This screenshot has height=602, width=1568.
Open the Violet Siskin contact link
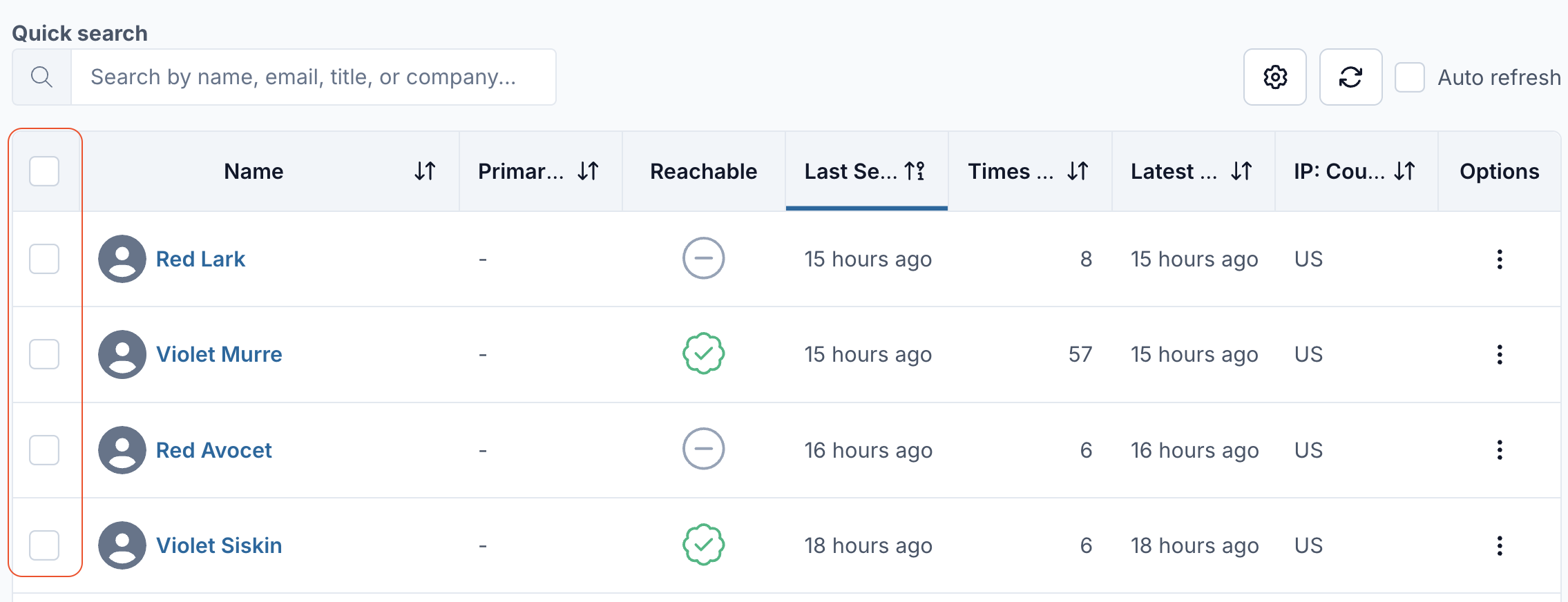219,545
